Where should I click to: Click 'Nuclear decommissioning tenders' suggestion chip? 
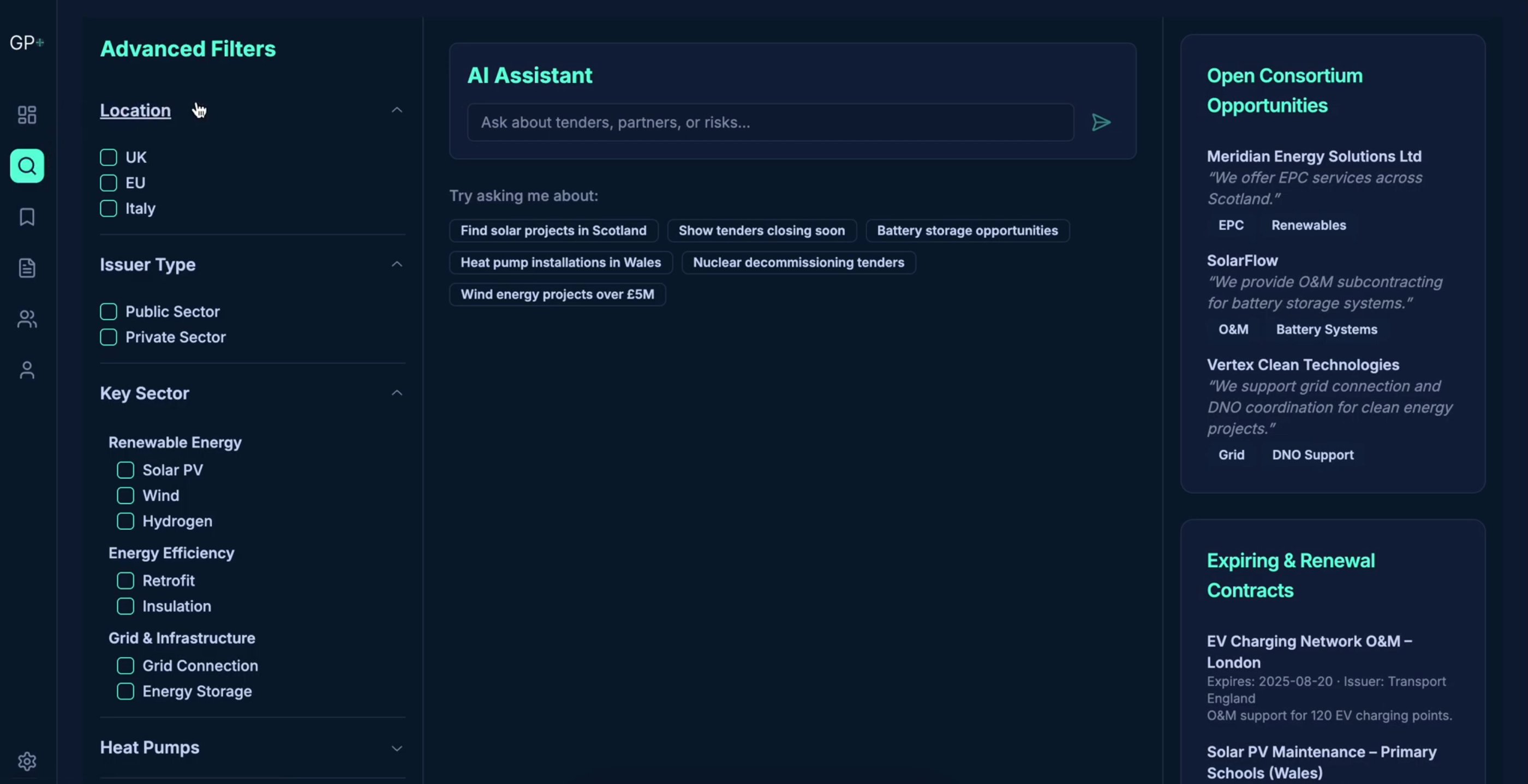[798, 262]
